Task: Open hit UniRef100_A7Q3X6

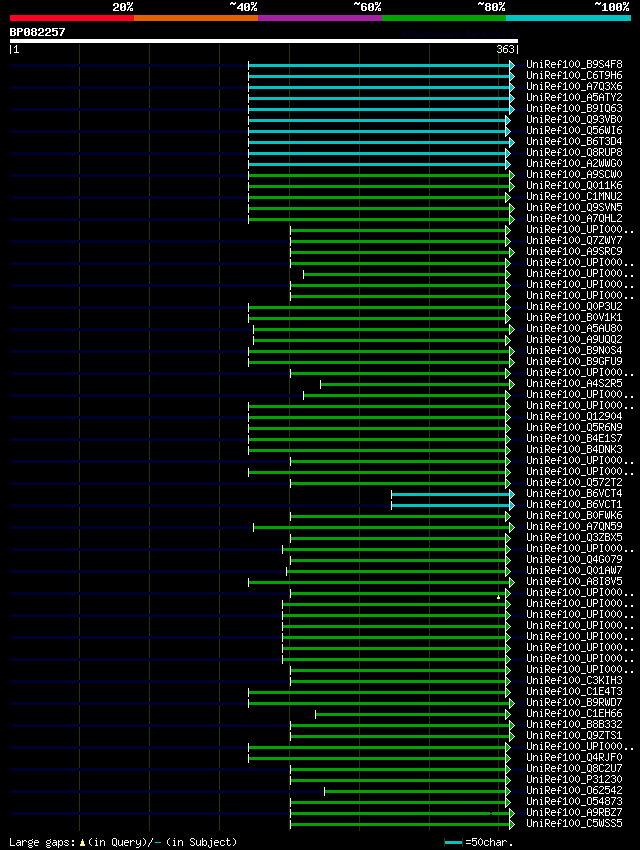Action: 574,86
